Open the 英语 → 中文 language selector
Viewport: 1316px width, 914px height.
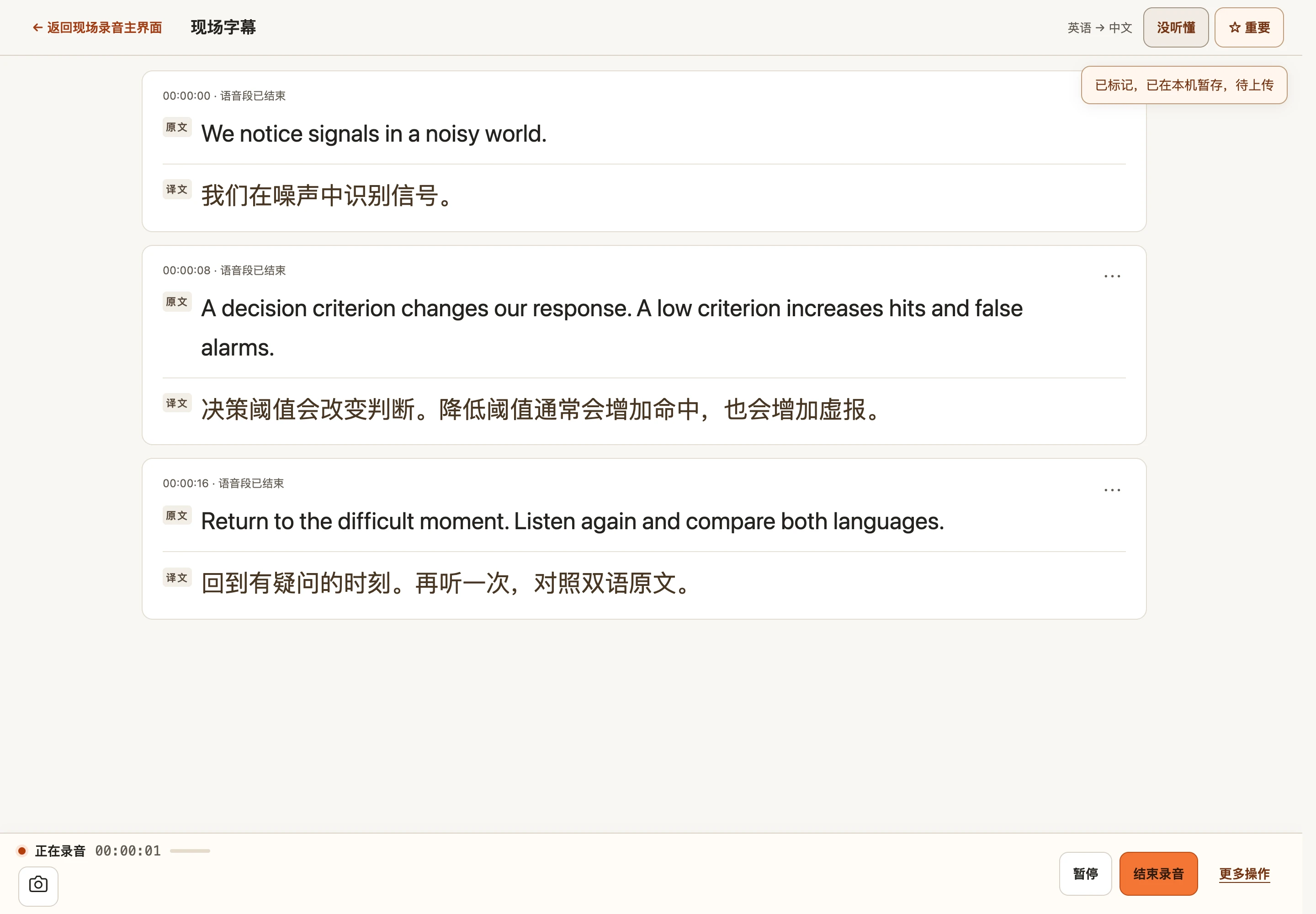pos(1099,27)
